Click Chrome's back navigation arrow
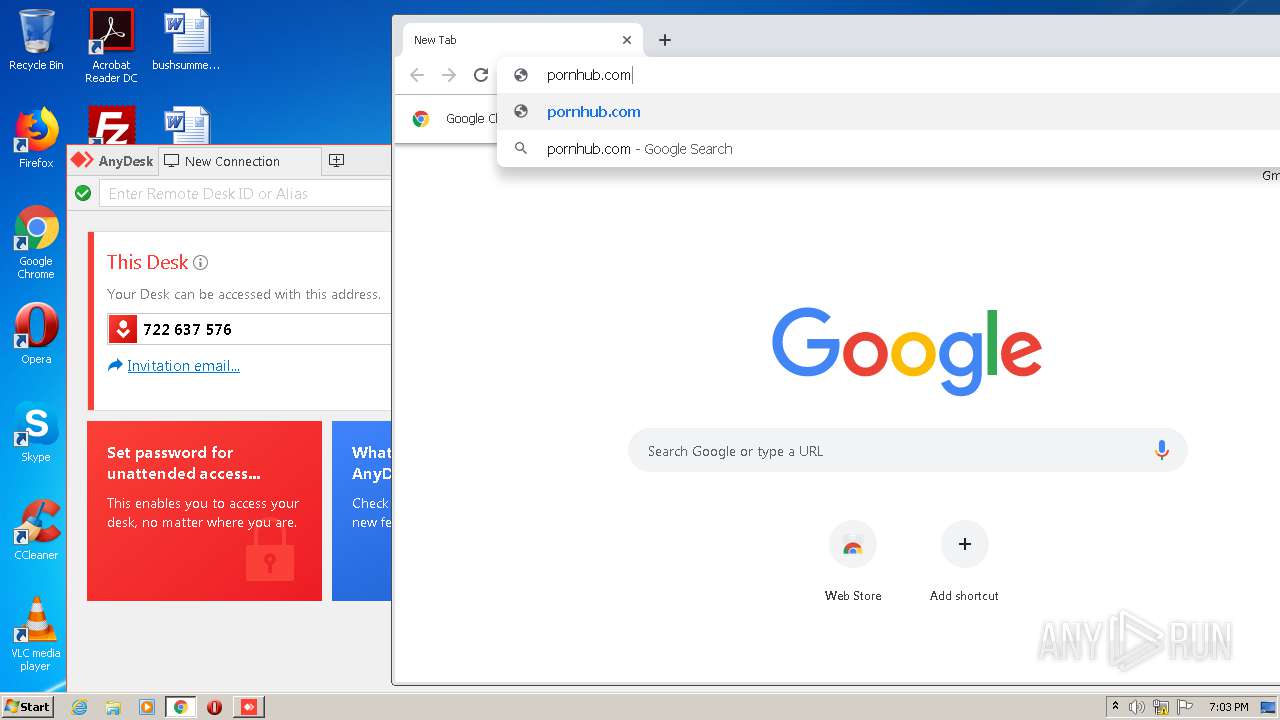 (x=417, y=75)
